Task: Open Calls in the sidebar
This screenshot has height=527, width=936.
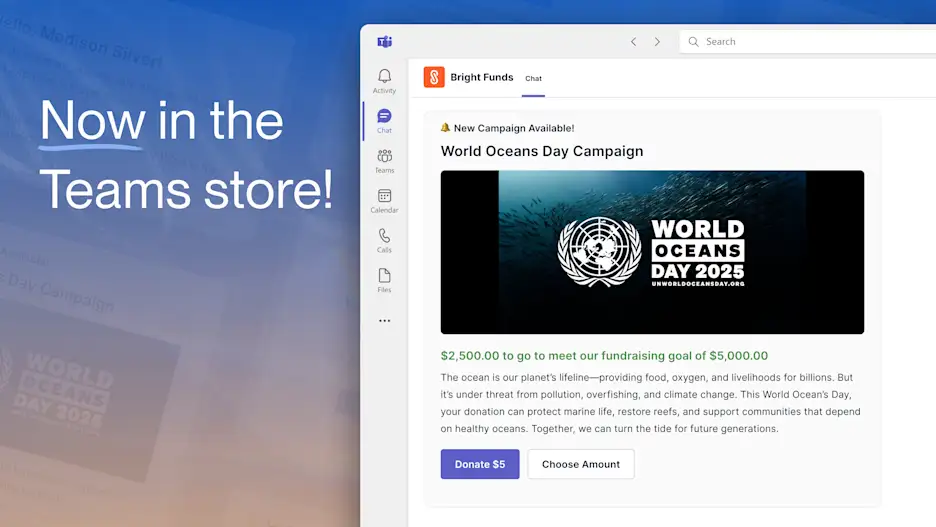Action: [x=384, y=241]
